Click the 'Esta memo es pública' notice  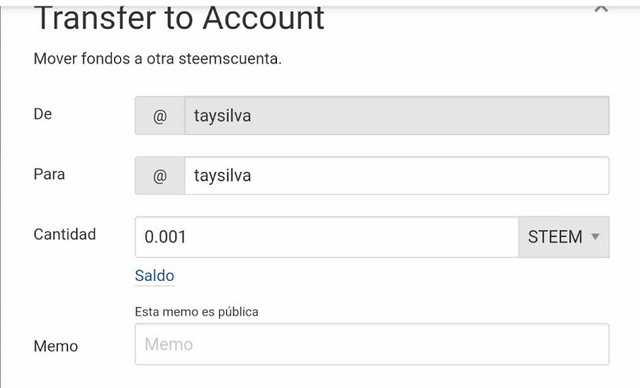coord(197,312)
